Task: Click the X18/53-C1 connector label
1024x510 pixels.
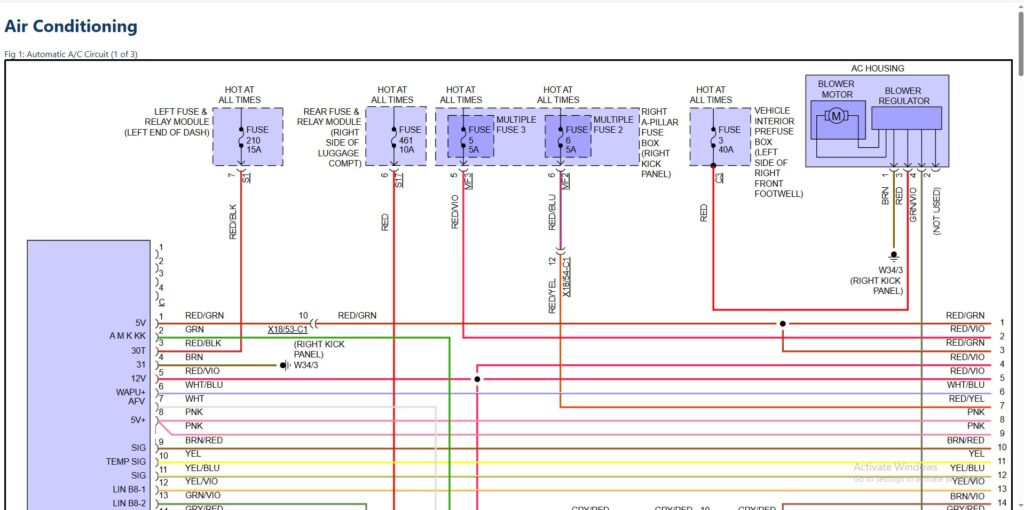Action: click(x=287, y=330)
